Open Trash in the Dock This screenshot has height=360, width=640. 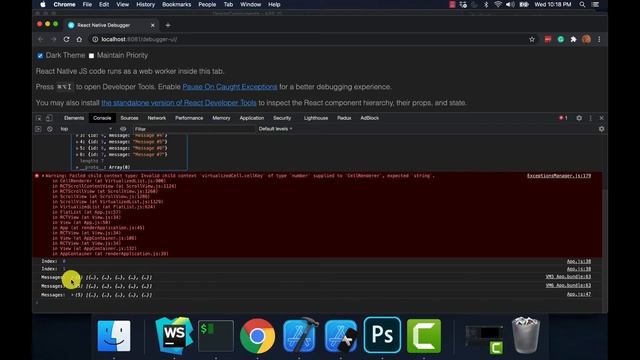coord(526,336)
